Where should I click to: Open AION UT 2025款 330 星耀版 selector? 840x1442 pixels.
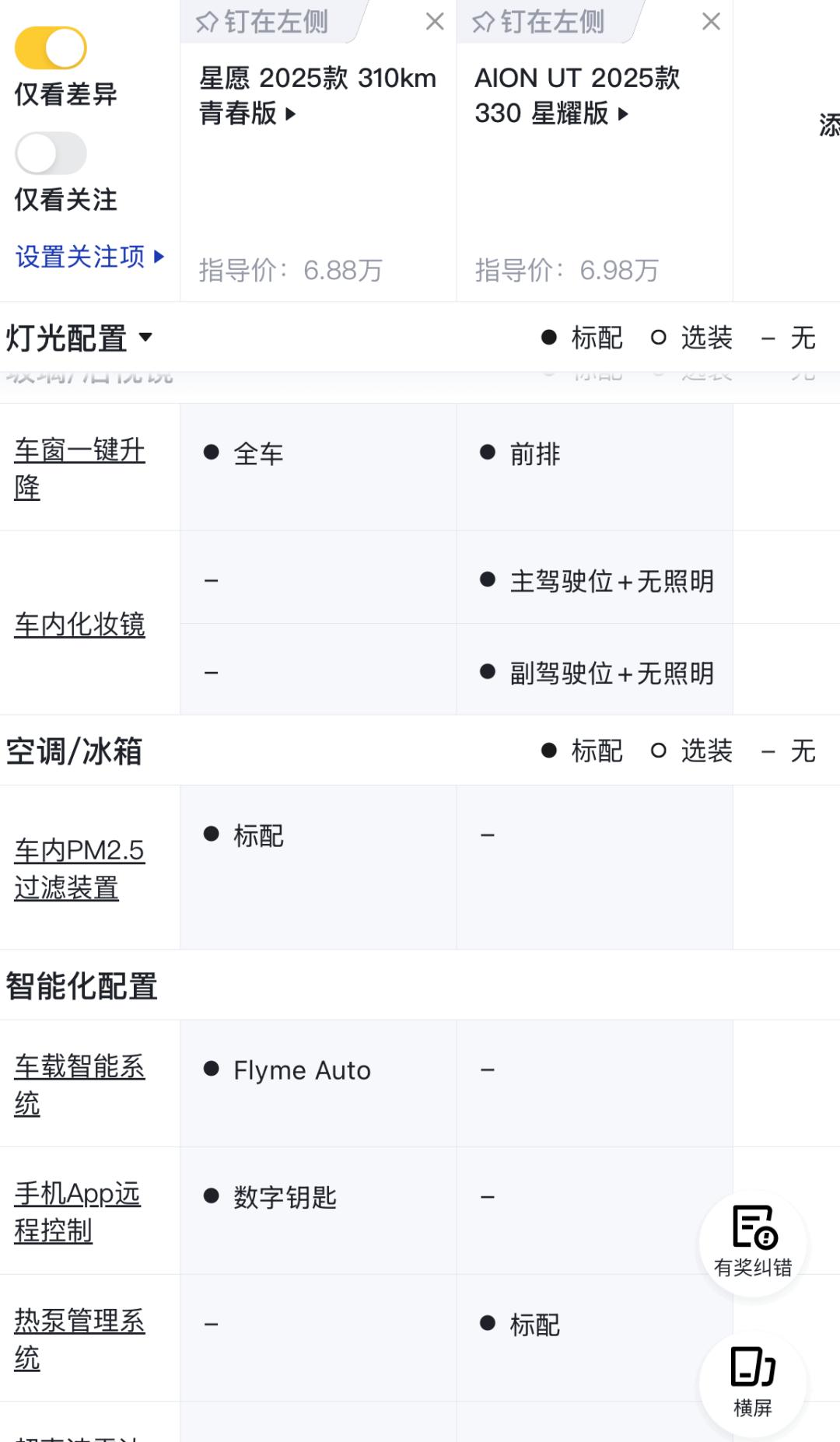click(x=577, y=96)
